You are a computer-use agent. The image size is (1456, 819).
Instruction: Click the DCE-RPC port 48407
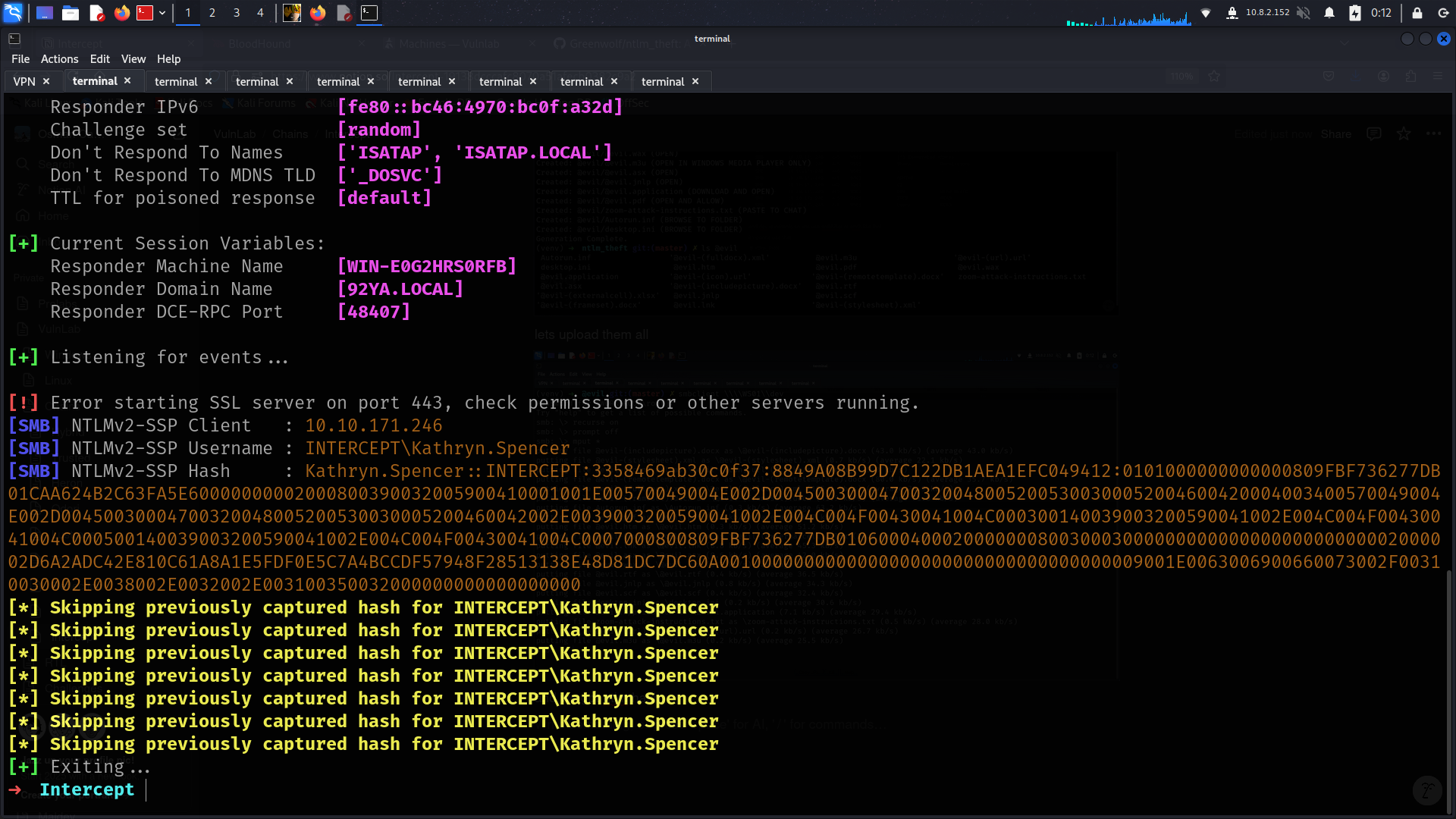click(374, 312)
